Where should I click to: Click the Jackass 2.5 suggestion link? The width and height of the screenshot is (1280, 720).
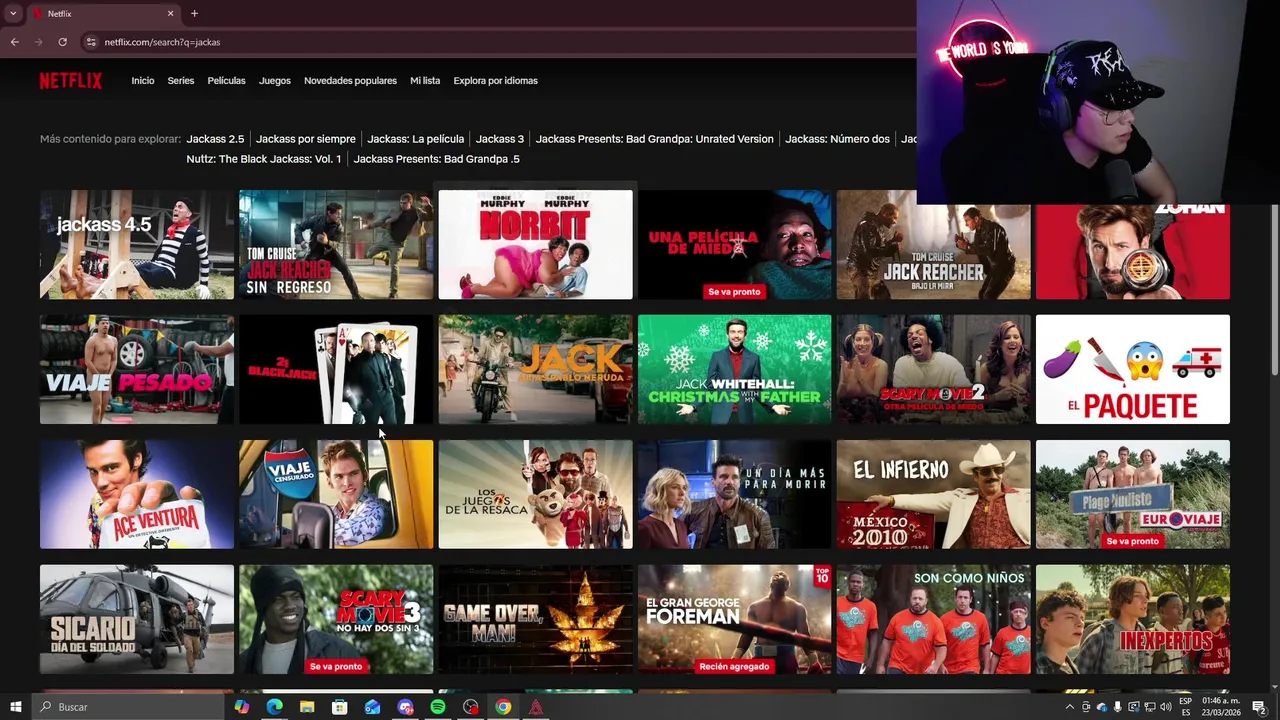click(x=215, y=139)
